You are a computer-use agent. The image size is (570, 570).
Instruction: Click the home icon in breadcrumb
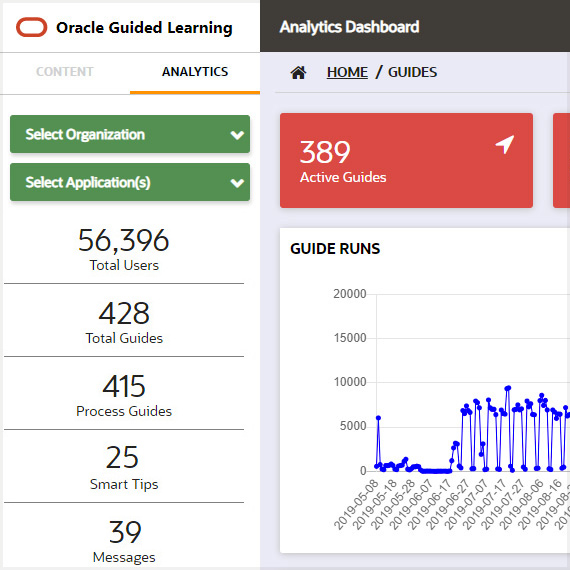pyautogui.click(x=298, y=72)
